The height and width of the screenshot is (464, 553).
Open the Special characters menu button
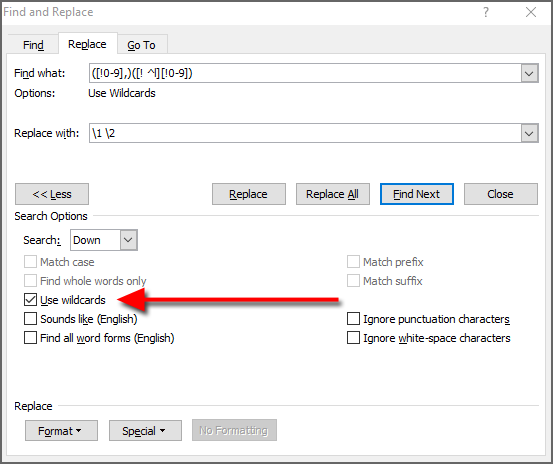click(x=145, y=431)
